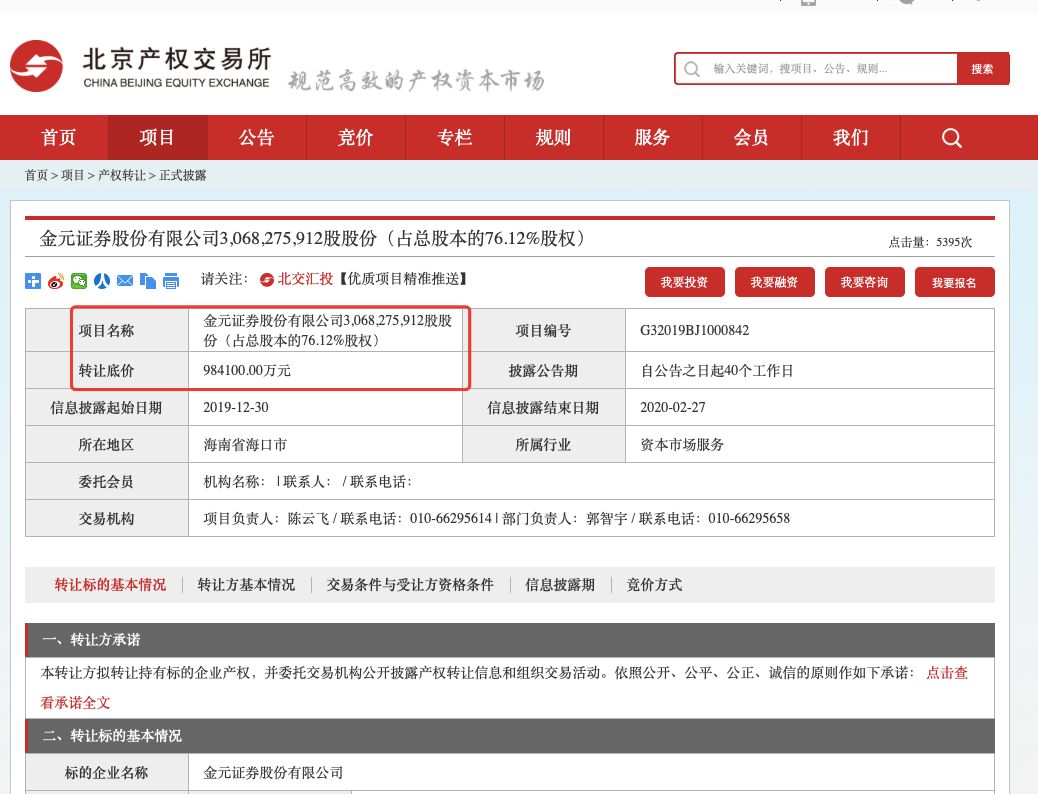Image resolution: width=1038 pixels, height=794 pixels.
Task: Send this project by email icon
Action: (125, 281)
